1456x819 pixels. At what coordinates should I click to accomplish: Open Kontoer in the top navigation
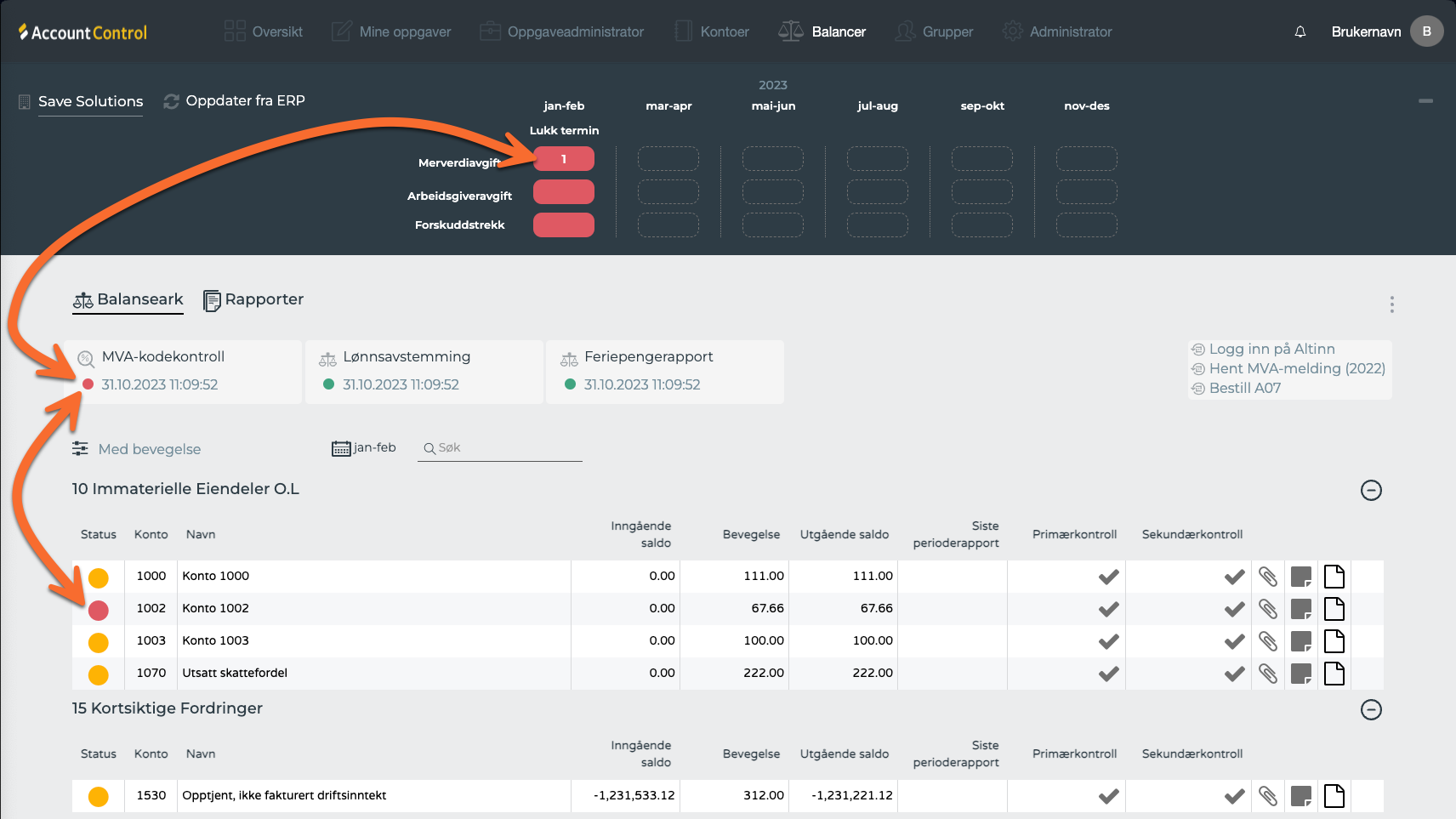click(x=712, y=32)
